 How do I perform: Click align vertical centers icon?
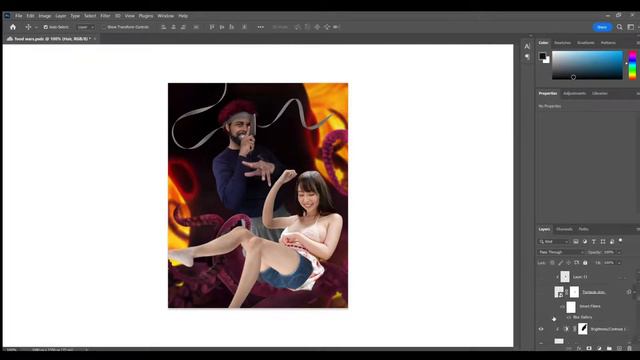(x=222, y=27)
